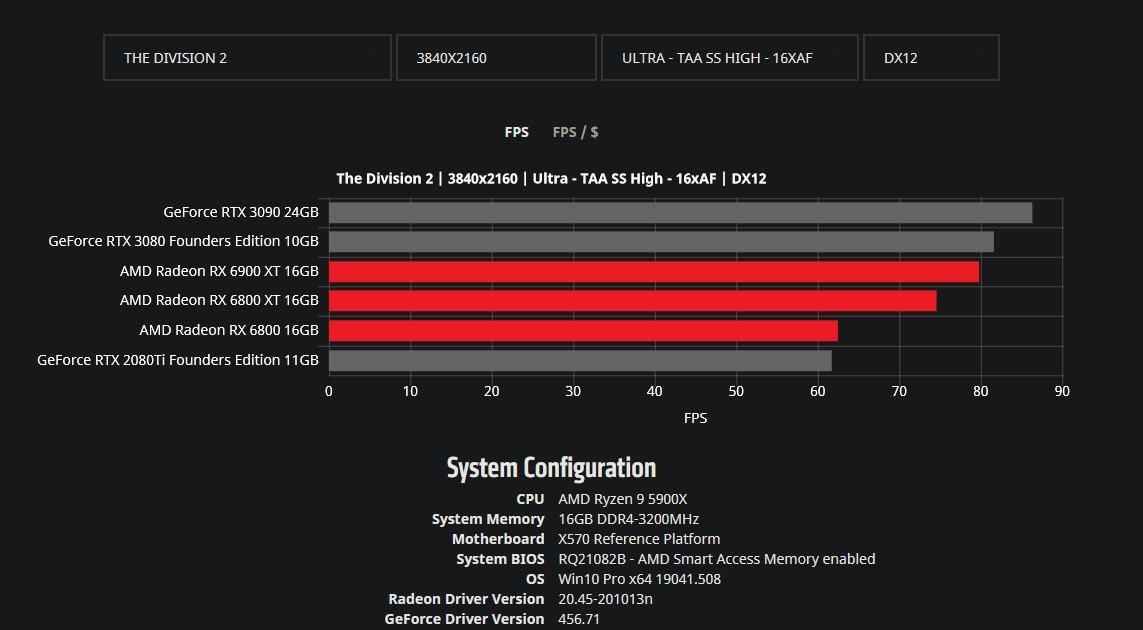Click the RTX 3080 Founders Edition 10GB label
1143x630 pixels.
coord(183,241)
